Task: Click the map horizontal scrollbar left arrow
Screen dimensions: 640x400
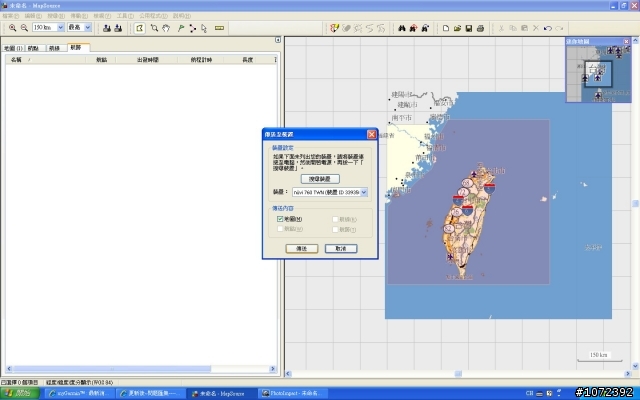Action: 288,373
